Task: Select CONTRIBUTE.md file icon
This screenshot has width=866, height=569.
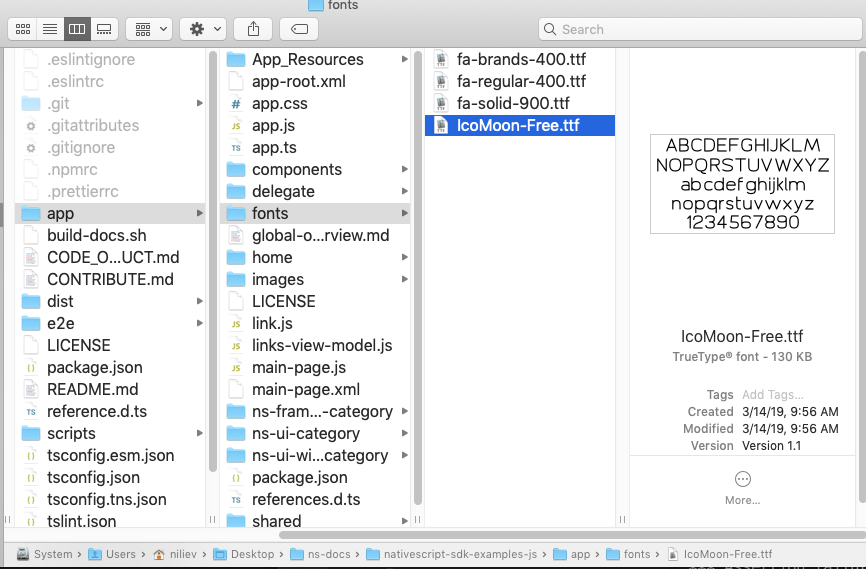Action: pos(31,280)
